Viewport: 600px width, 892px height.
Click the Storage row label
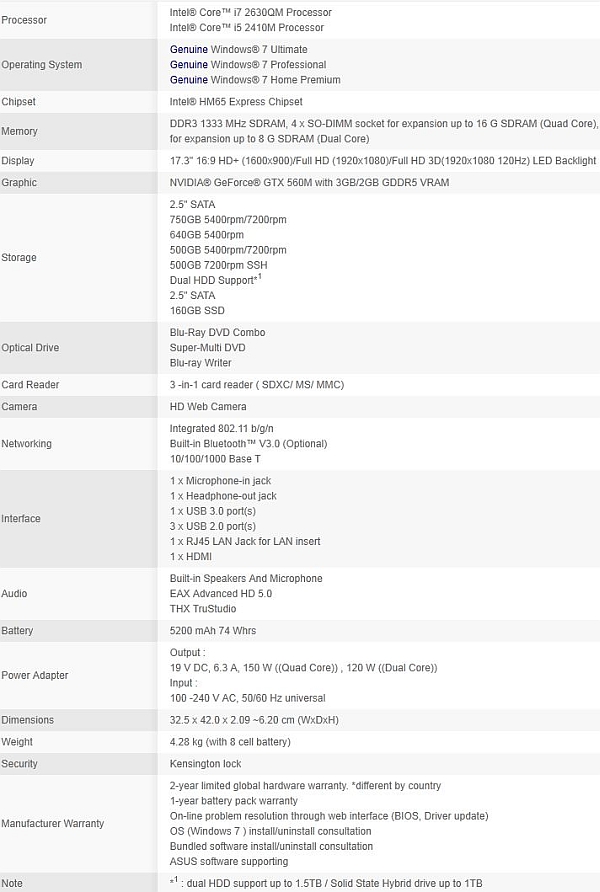tap(19, 257)
